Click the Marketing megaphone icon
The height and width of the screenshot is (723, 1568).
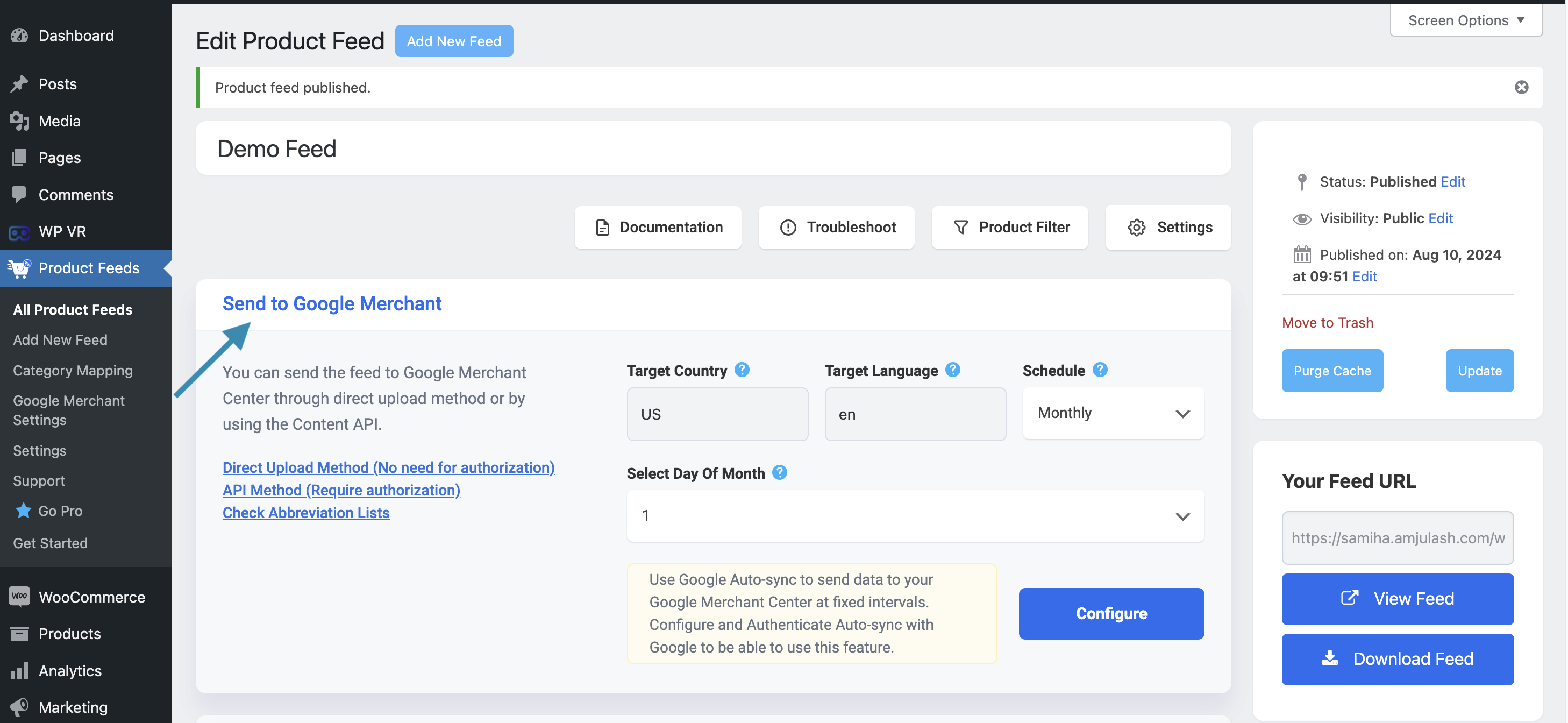pyautogui.click(x=19, y=707)
